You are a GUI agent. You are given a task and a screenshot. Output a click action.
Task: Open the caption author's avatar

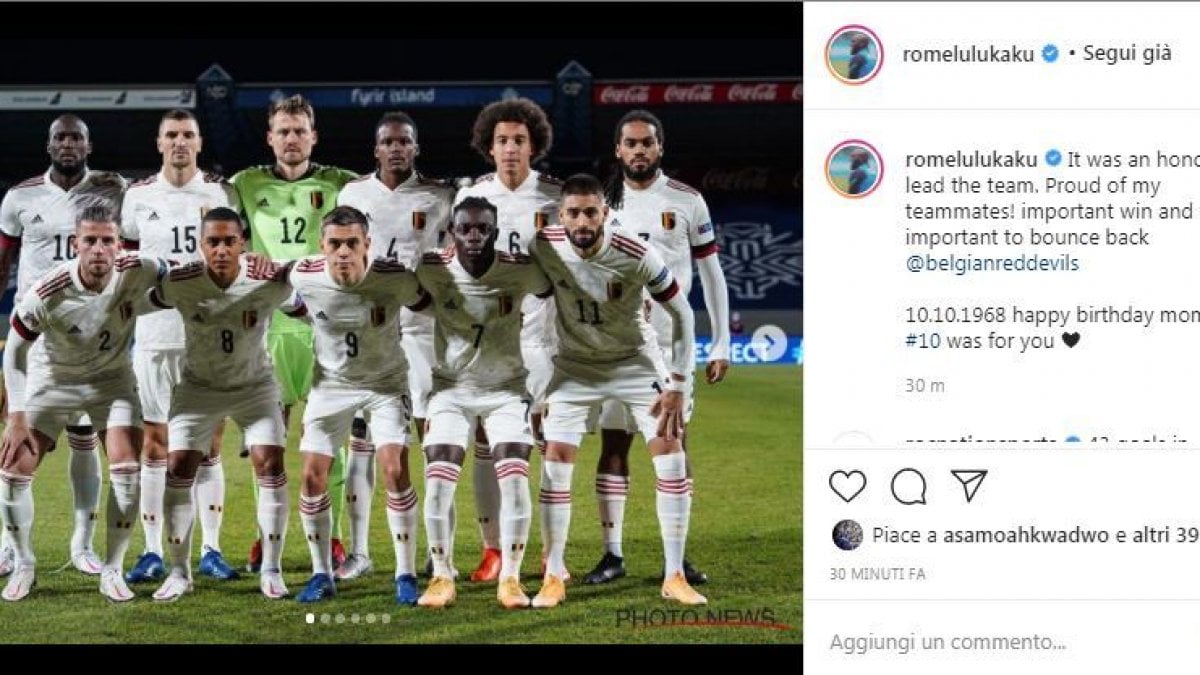[854, 168]
